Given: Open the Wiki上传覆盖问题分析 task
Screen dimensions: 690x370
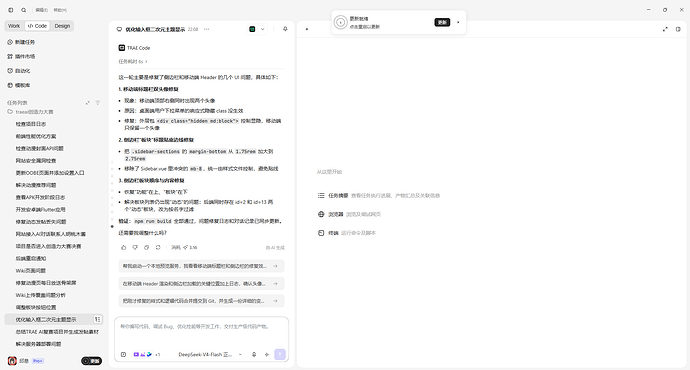Looking at the screenshot, I should click(40, 295).
